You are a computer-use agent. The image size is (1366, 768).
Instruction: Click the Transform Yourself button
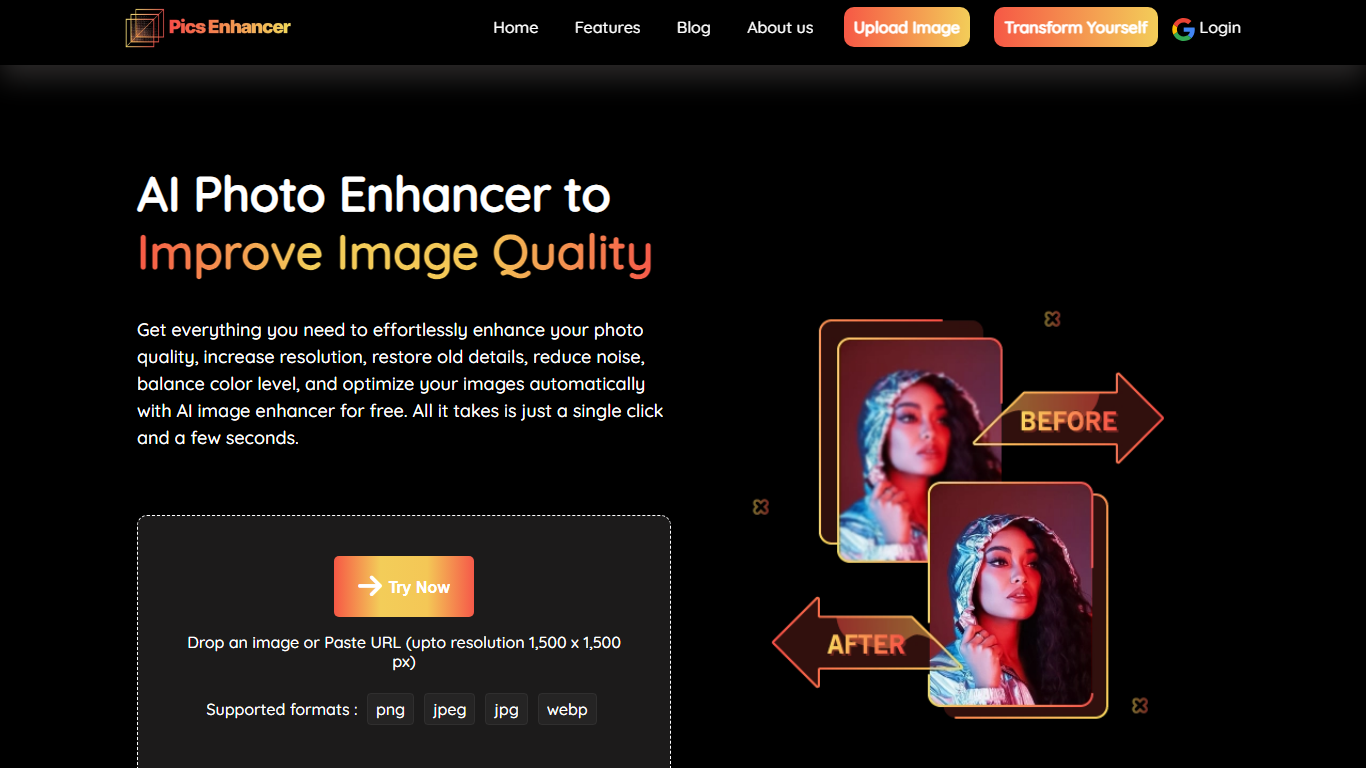click(1075, 27)
